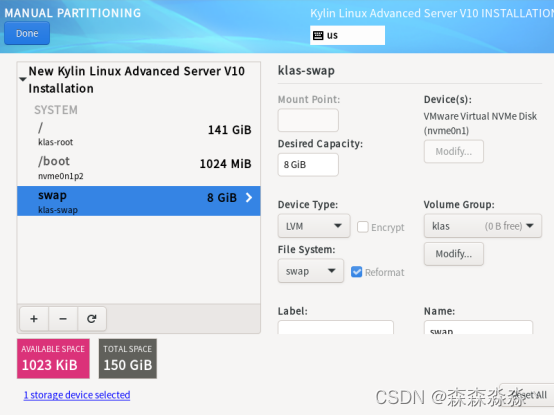The height and width of the screenshot is (416, 554).
Task: Open the Device Type LVM dropdown
Action: 314,226
